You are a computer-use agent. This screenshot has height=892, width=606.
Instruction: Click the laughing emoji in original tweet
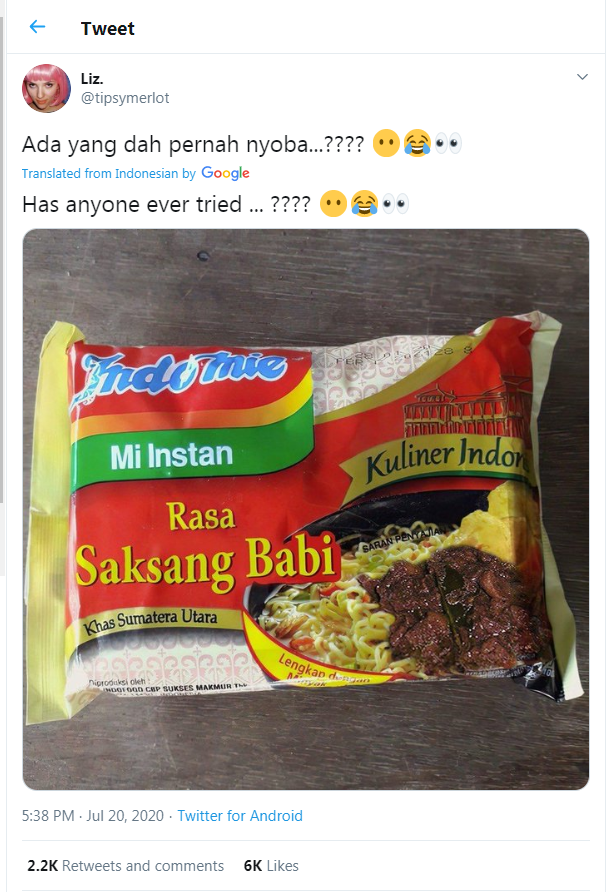417,143
